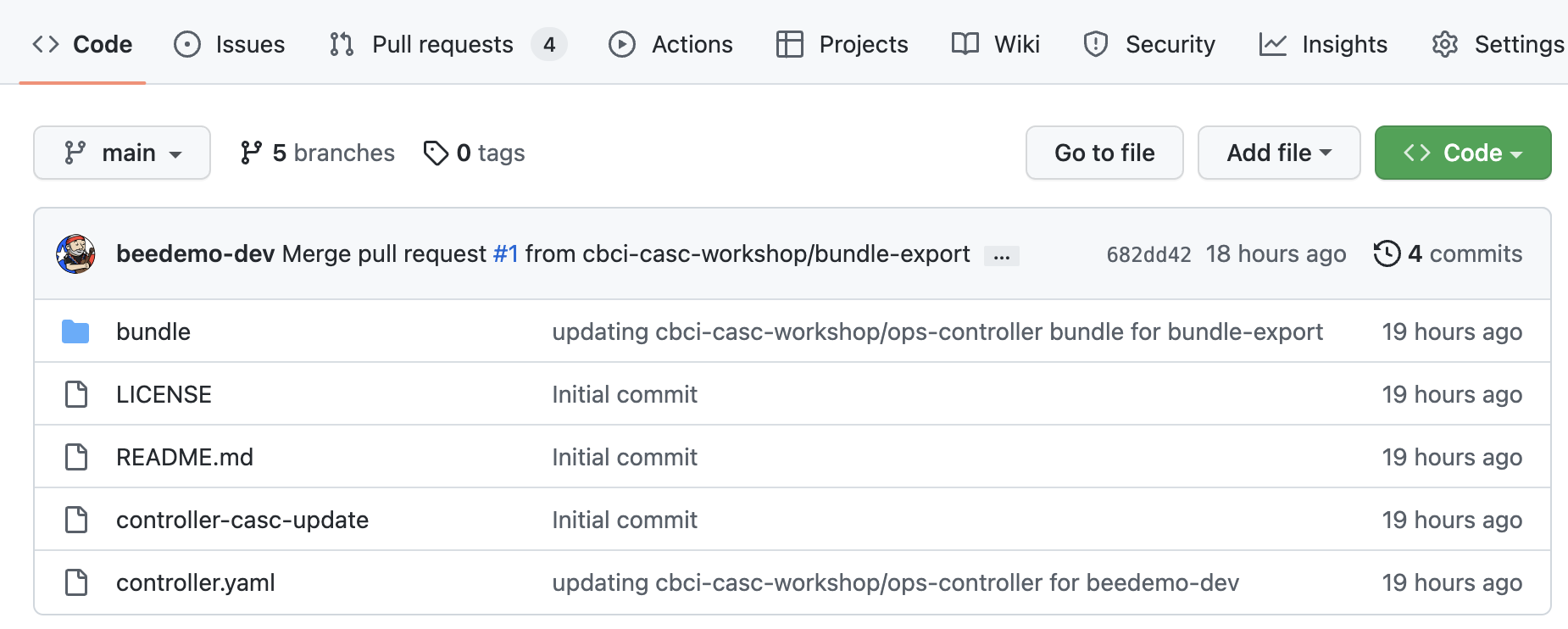Switch to the Pull requests tab
Screen dimensions: 1568x629
pos(442,44)
